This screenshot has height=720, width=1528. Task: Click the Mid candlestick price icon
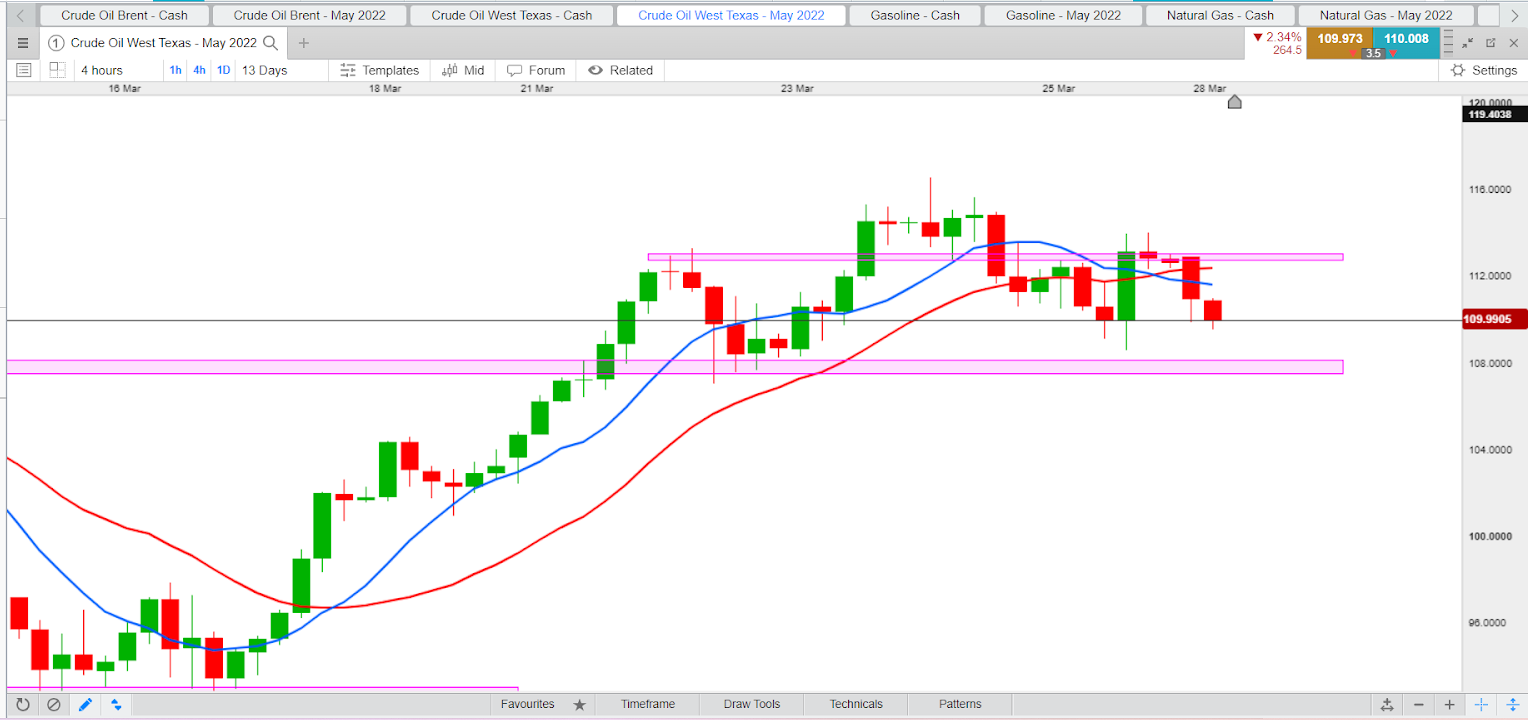point(449,70)
